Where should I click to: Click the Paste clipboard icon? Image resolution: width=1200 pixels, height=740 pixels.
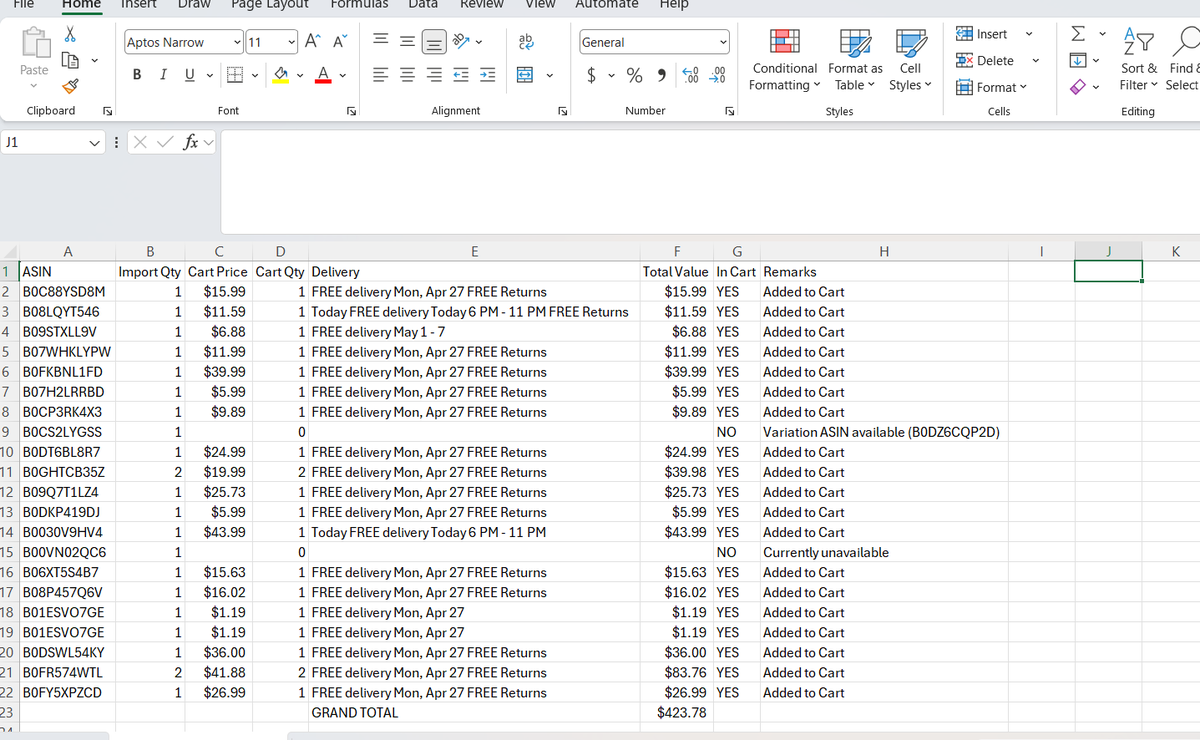point(34,43)
